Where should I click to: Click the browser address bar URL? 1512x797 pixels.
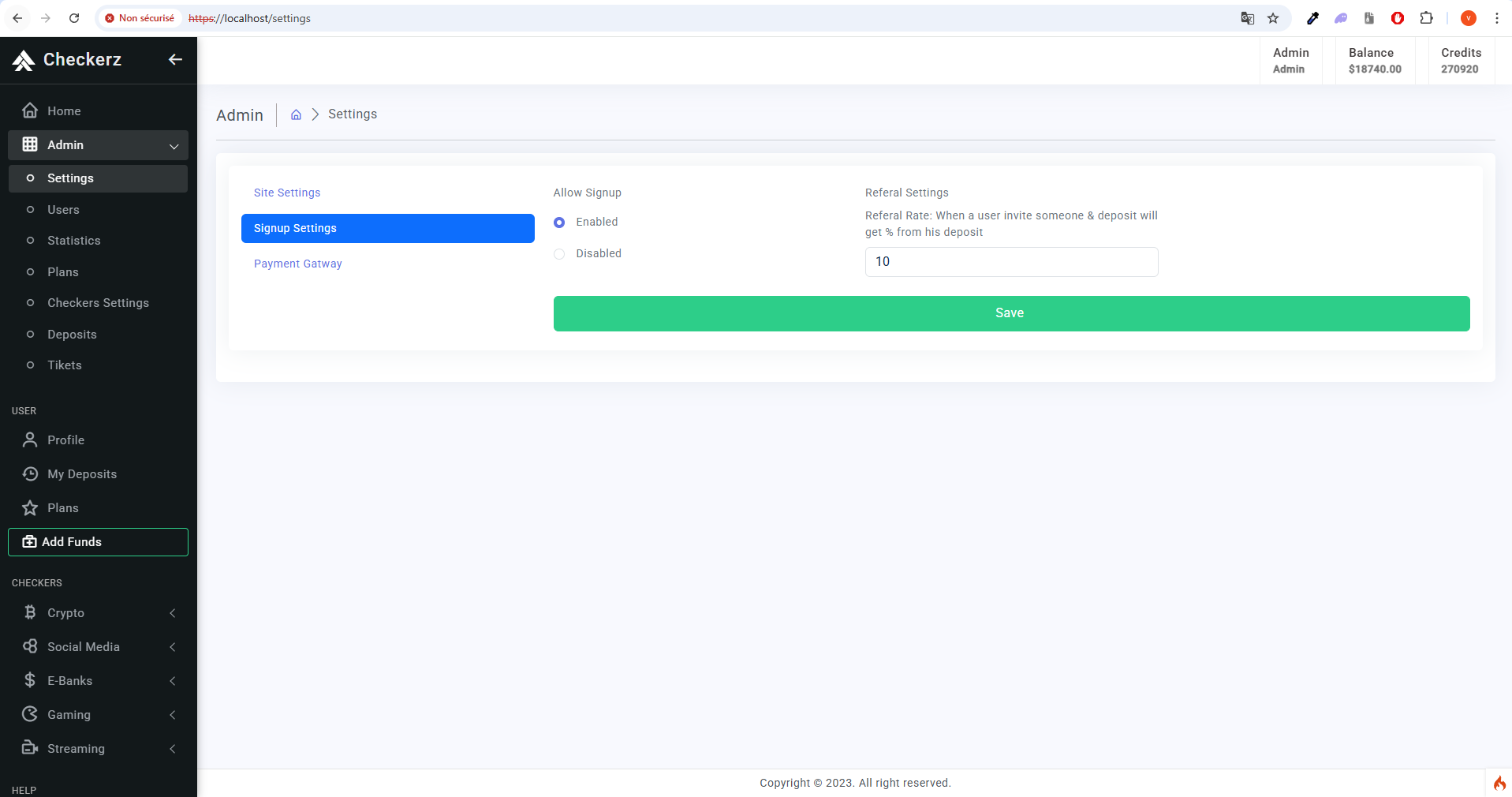tap(250, 18)
